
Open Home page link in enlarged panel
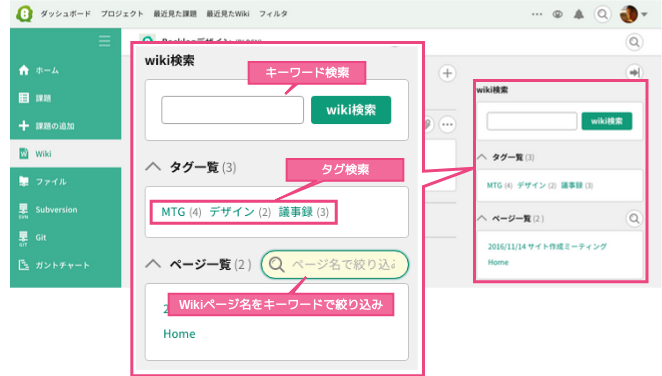(179, 334)
